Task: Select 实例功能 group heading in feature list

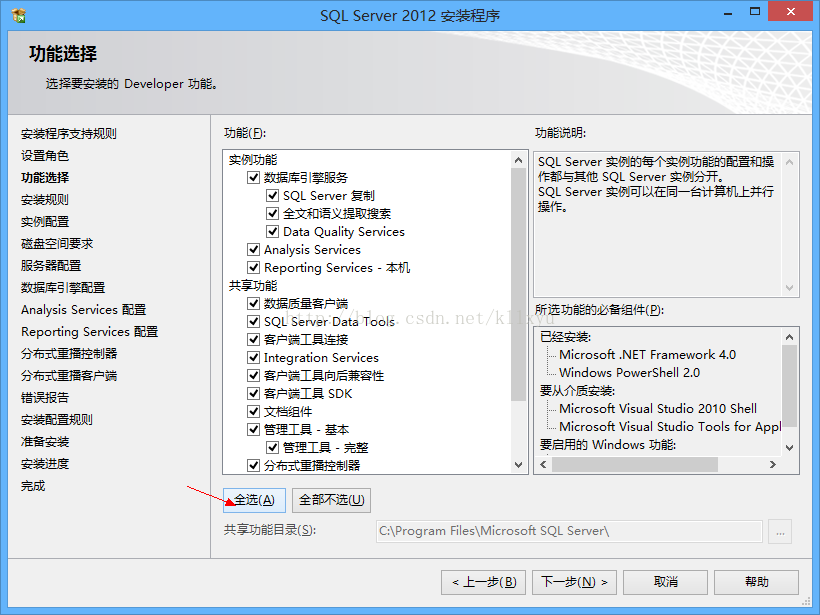Action: pyautogui.click(x=253, y=160)
